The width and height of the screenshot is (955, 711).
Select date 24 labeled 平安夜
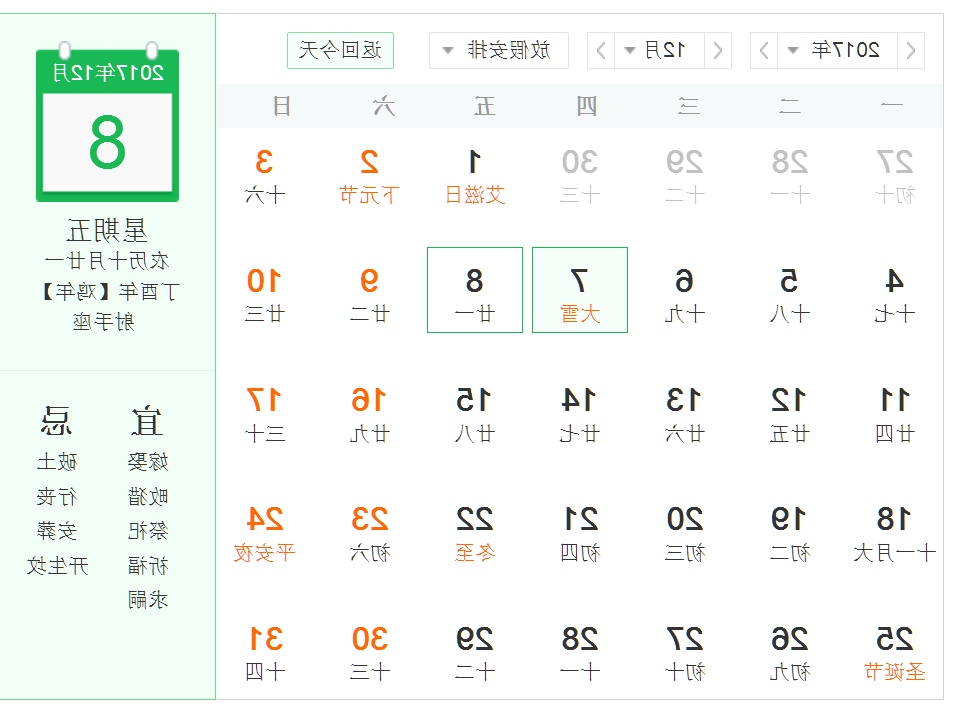click(264, 534)
